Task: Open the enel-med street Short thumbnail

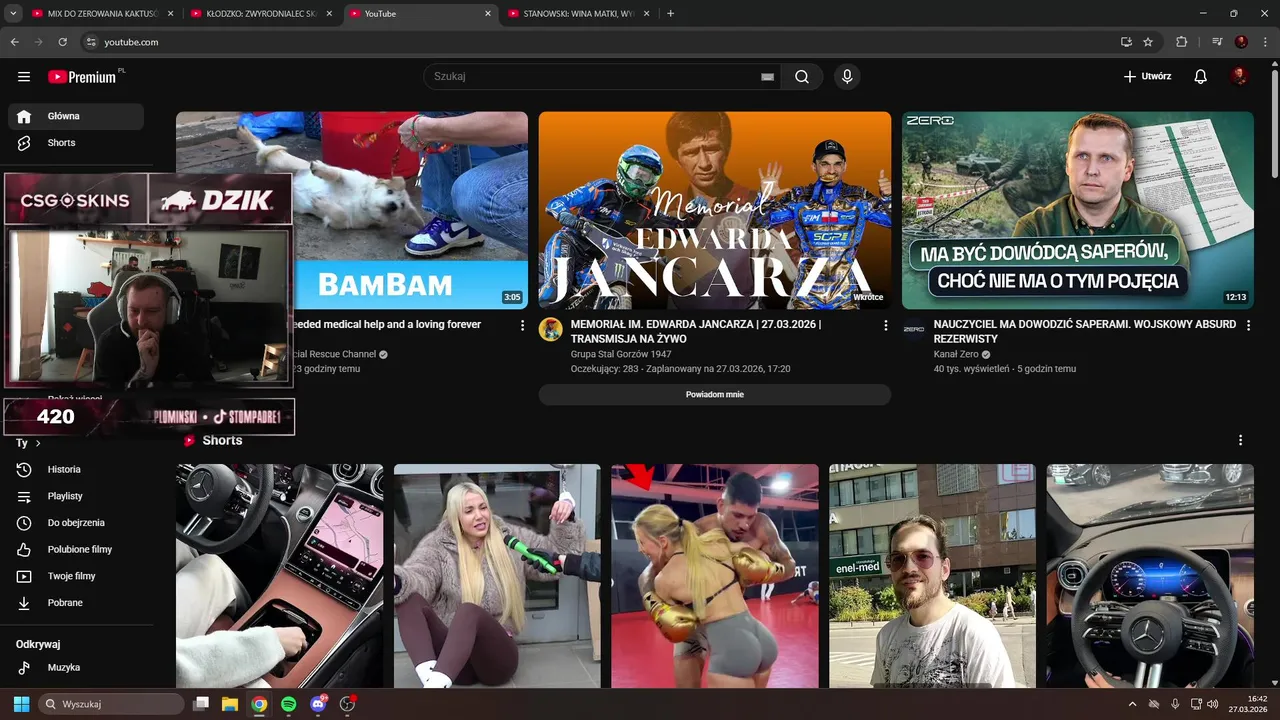Action: 932,576
